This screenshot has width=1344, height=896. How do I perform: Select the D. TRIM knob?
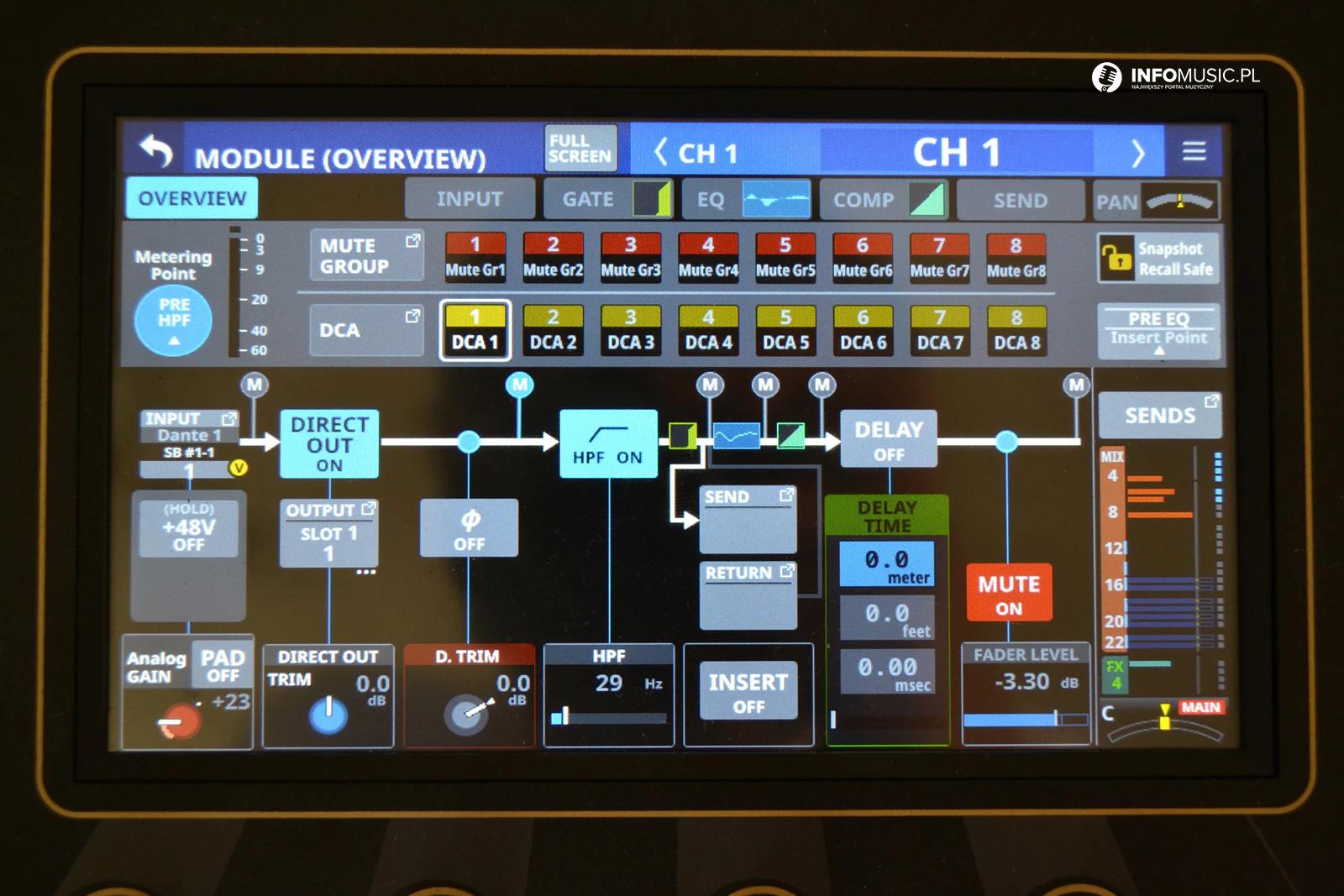pyautogui.click(x=467, y=715)
